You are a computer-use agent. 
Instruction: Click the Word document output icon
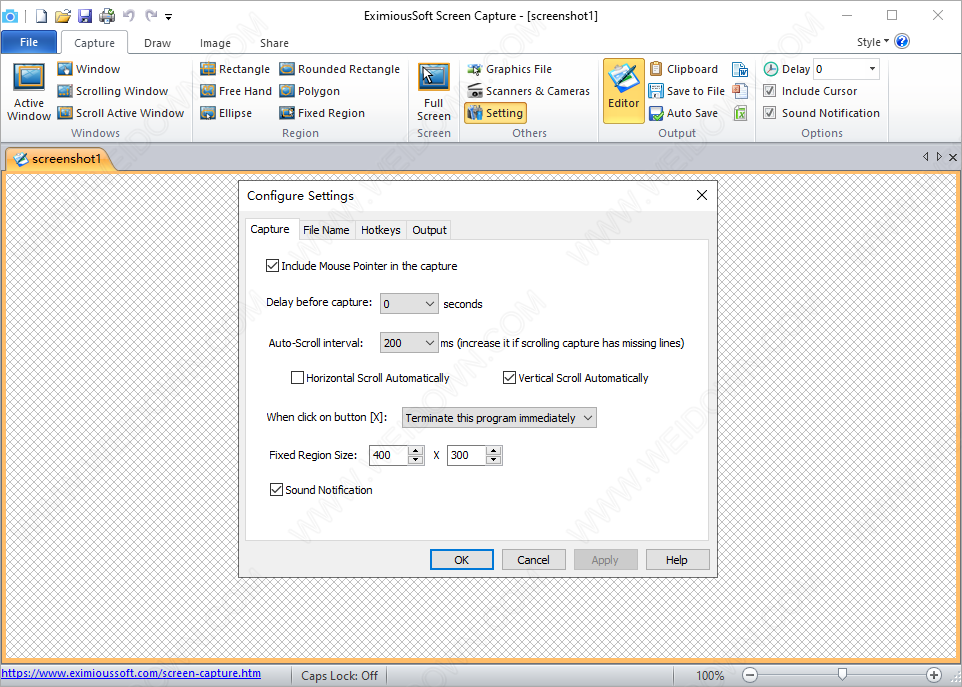tap(741, 69)
